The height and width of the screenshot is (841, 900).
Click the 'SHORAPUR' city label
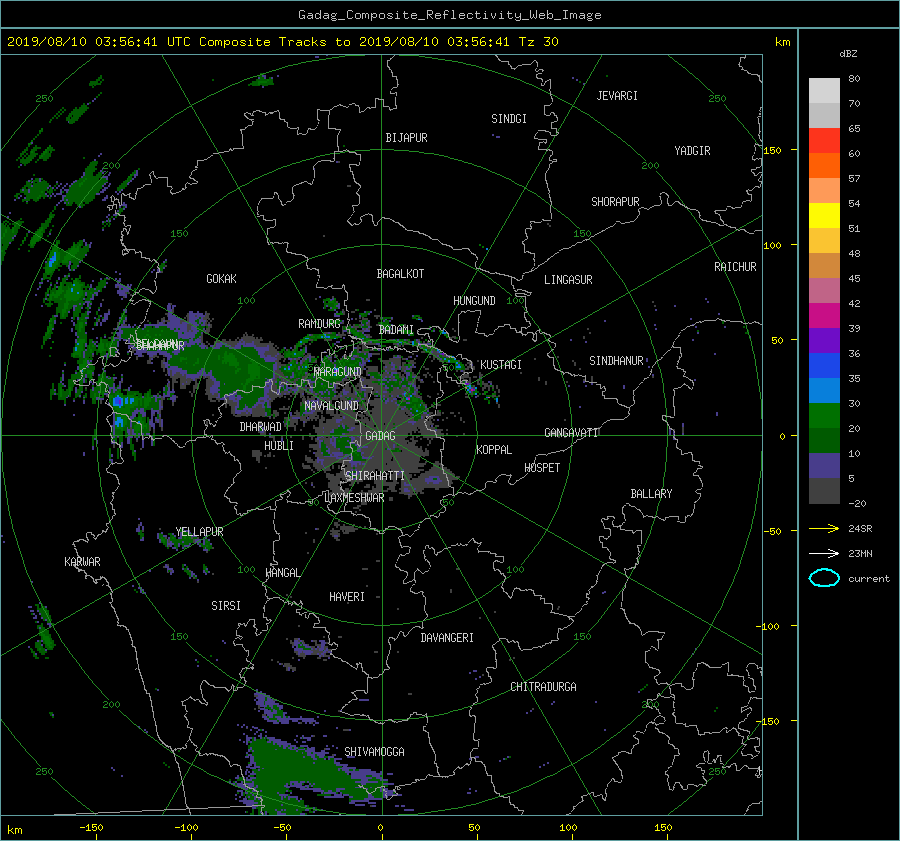click(x=615, y=202)
